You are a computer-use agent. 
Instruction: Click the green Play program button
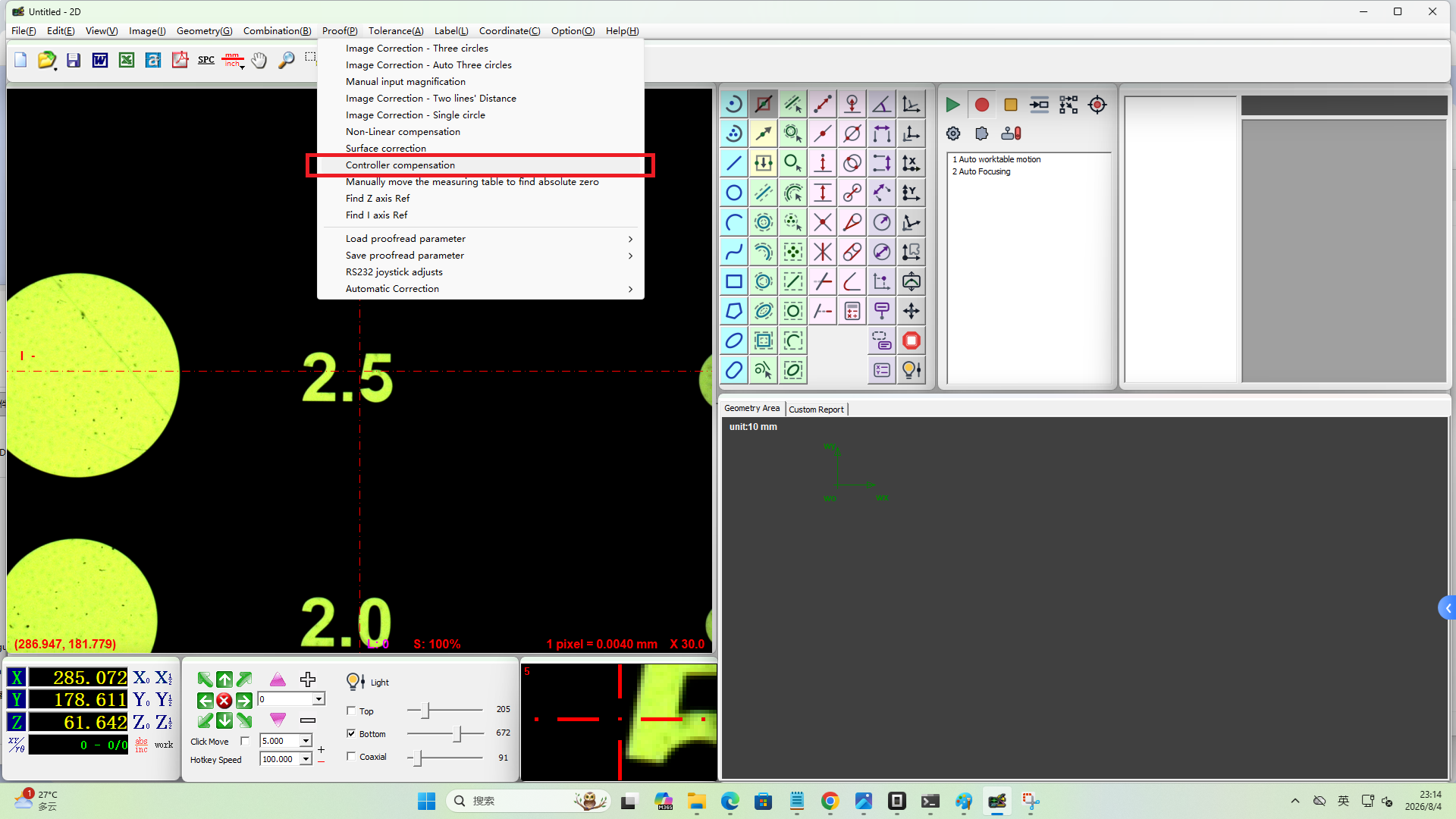click(x=952, y=105)
